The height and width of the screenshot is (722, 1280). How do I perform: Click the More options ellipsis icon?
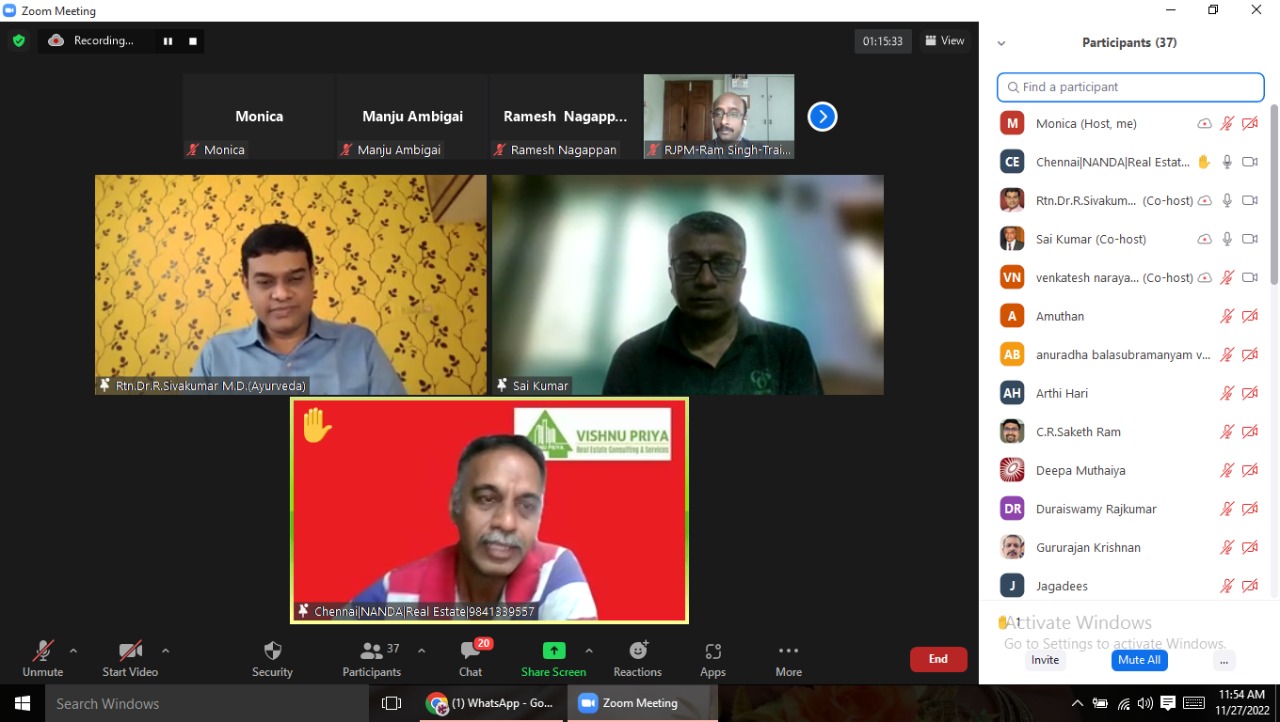point(788,651)
